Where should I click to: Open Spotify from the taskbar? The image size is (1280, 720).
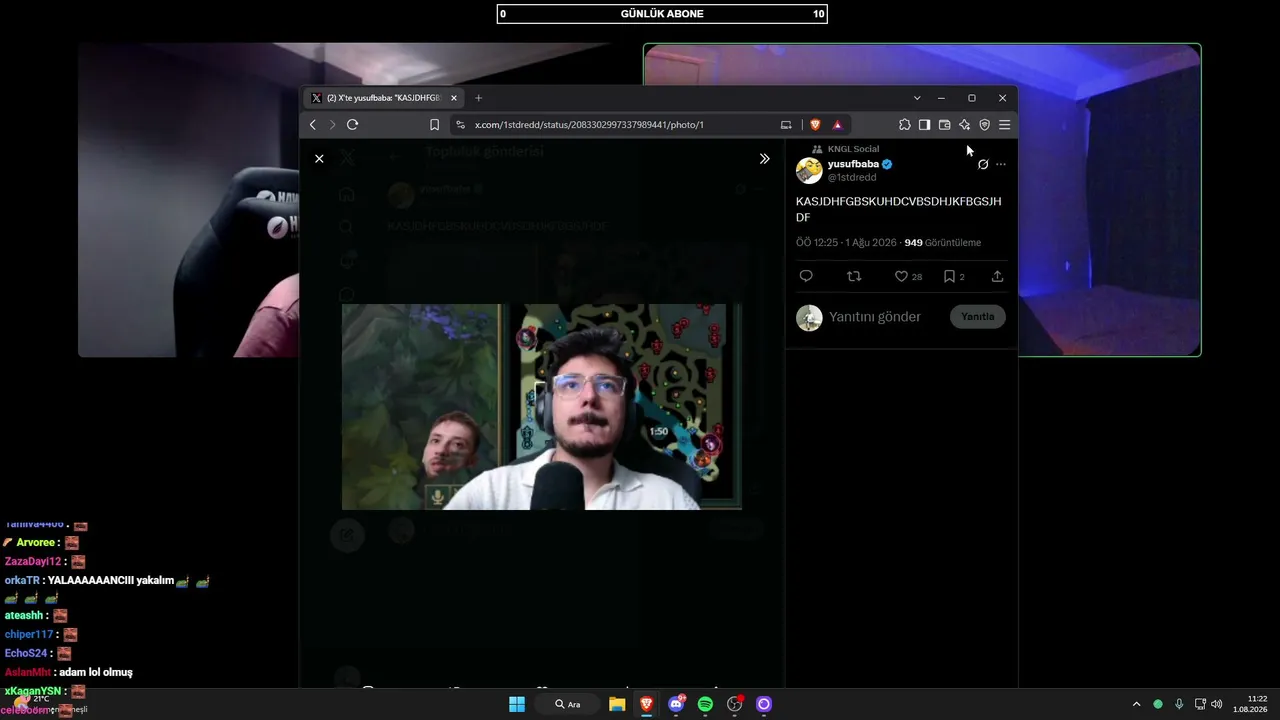pyautogui.click(x=705, y=704)
